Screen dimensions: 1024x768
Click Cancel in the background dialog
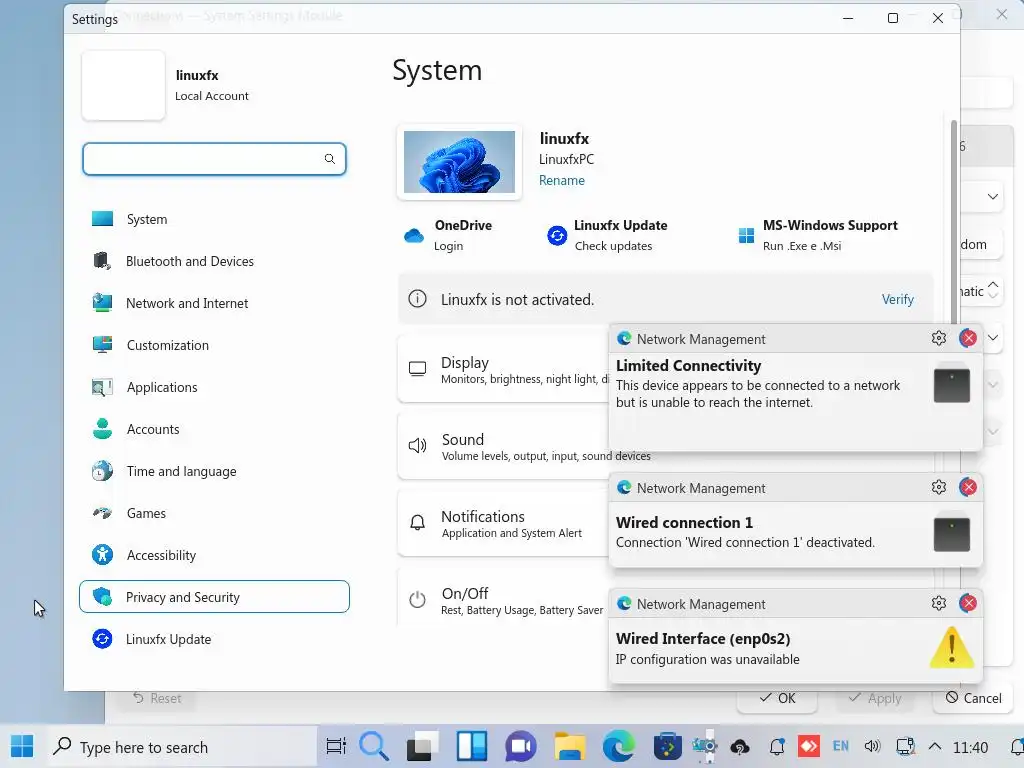(x=973, y=698)
